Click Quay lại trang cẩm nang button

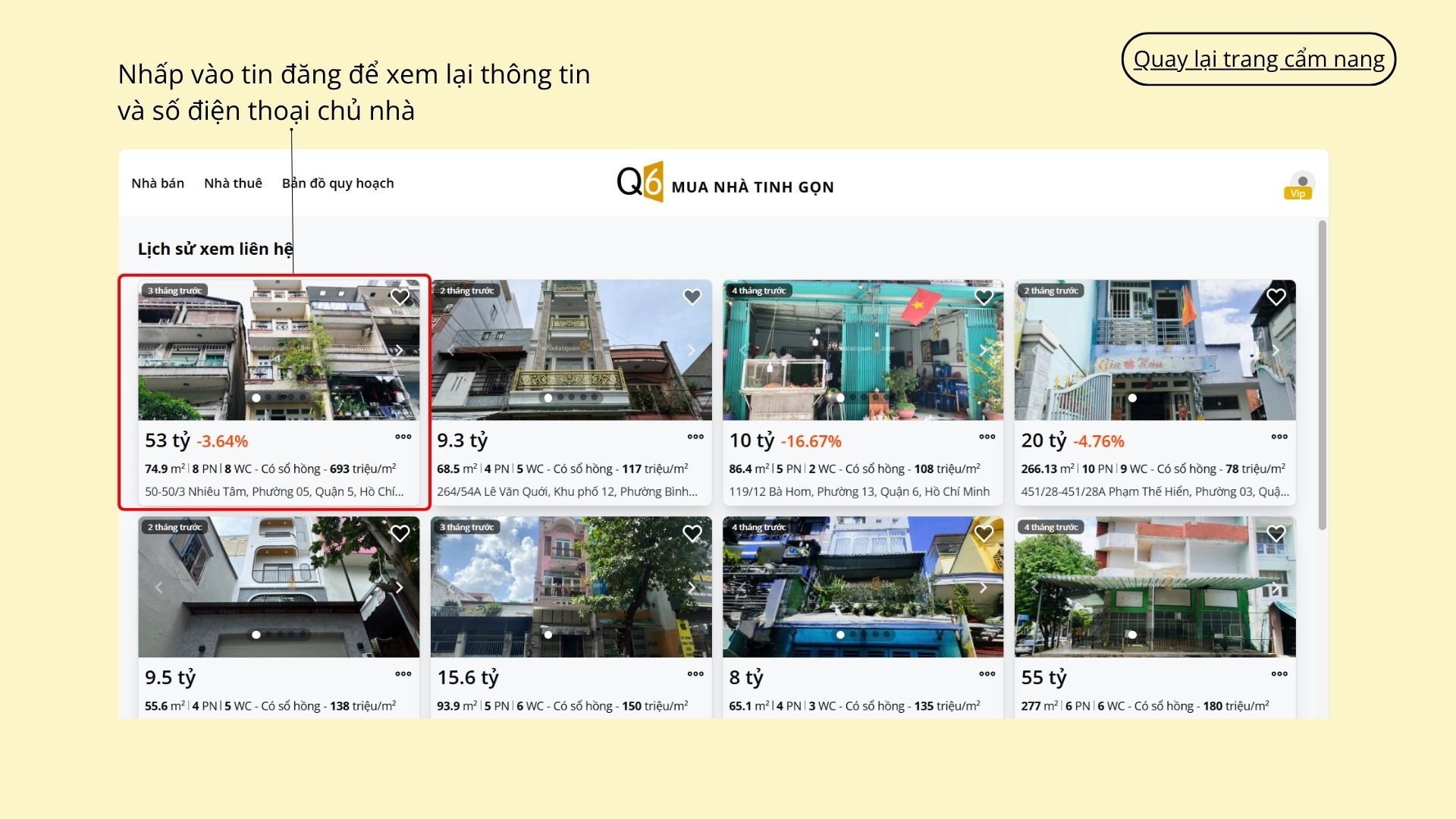click(x=1258, y=59)
